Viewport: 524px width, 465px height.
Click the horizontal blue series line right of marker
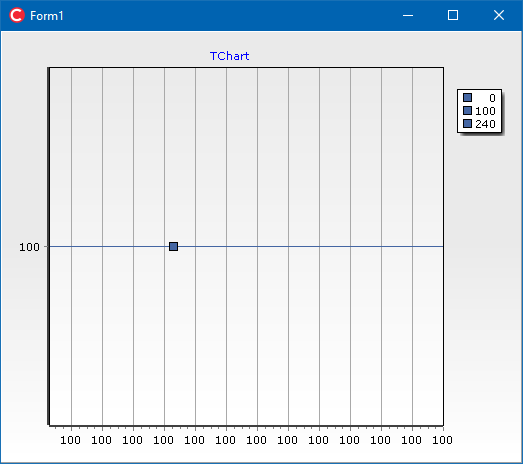click(310, 247)
